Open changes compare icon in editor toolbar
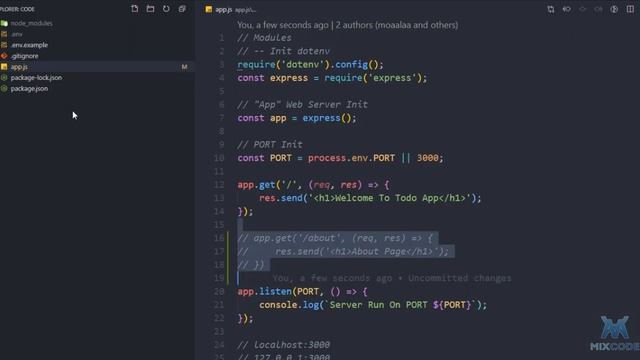 tap(551, 9)
